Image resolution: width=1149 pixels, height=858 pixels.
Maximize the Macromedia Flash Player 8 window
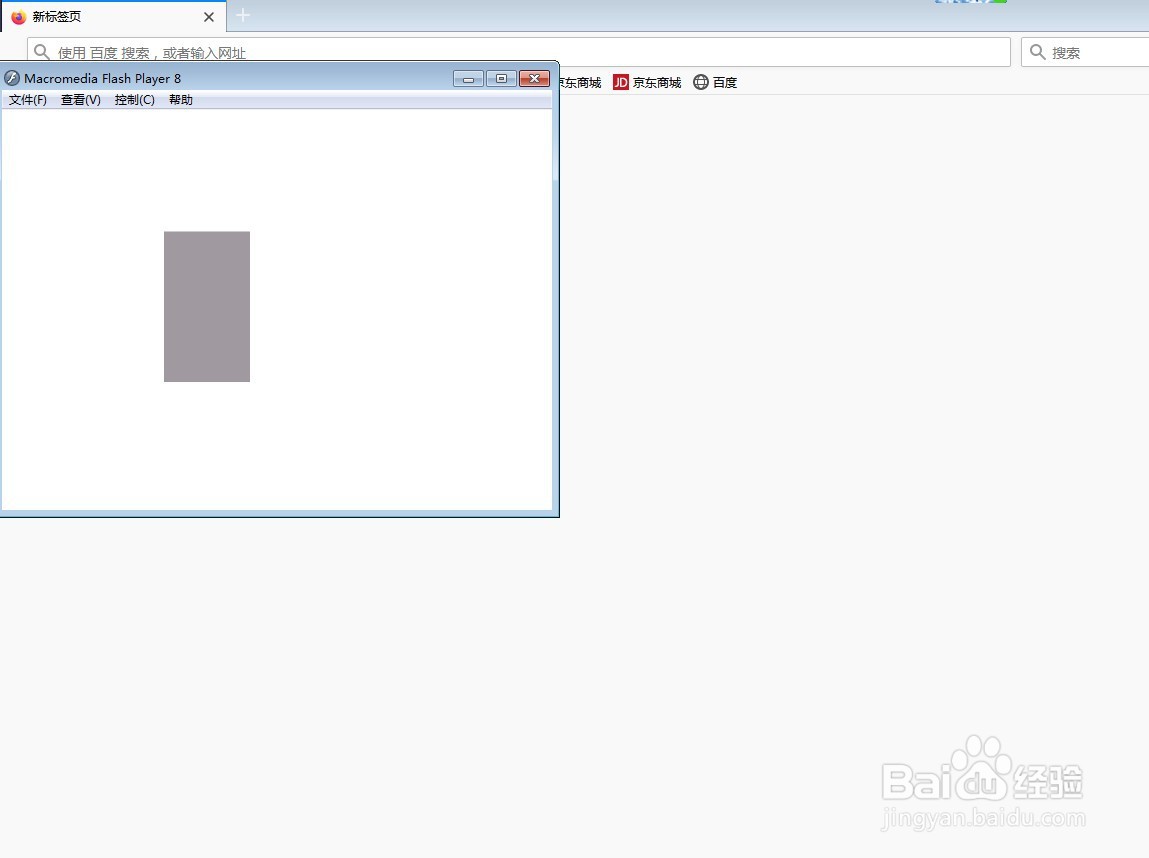(501, 78)
